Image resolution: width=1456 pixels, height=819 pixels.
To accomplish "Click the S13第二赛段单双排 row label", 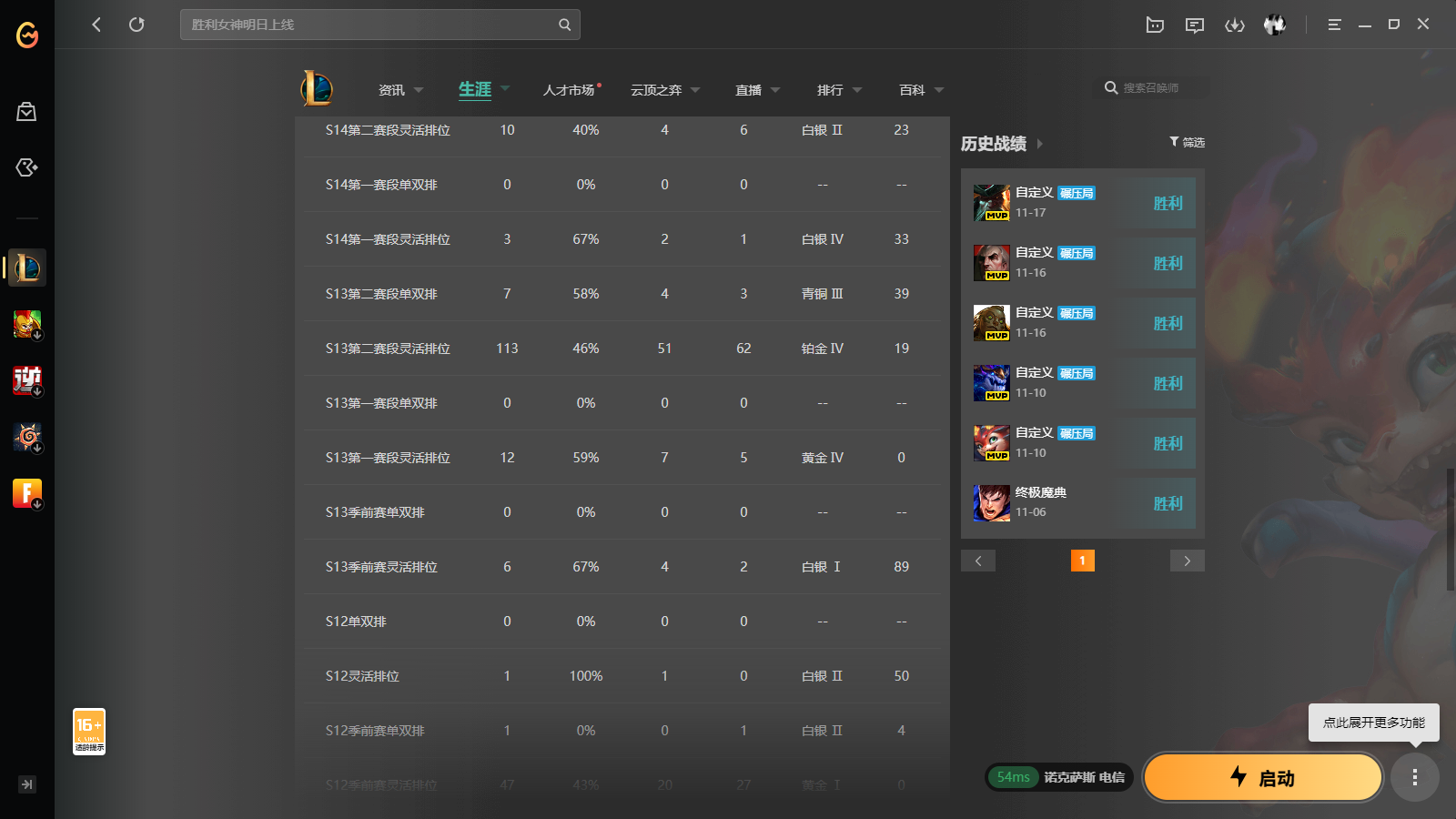I will click(x=381, y=294).
